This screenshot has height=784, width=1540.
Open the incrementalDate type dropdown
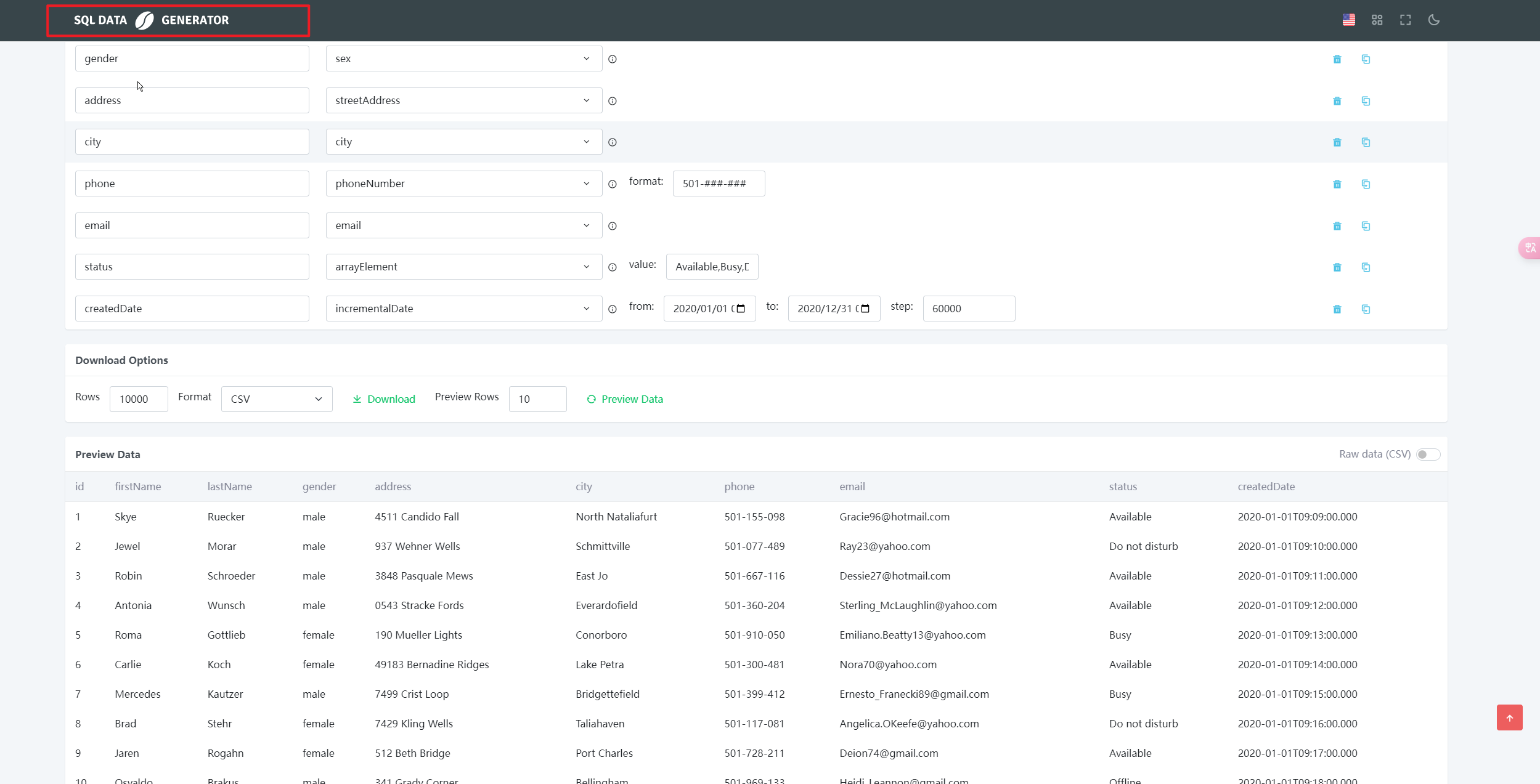(x=463, y=309)
